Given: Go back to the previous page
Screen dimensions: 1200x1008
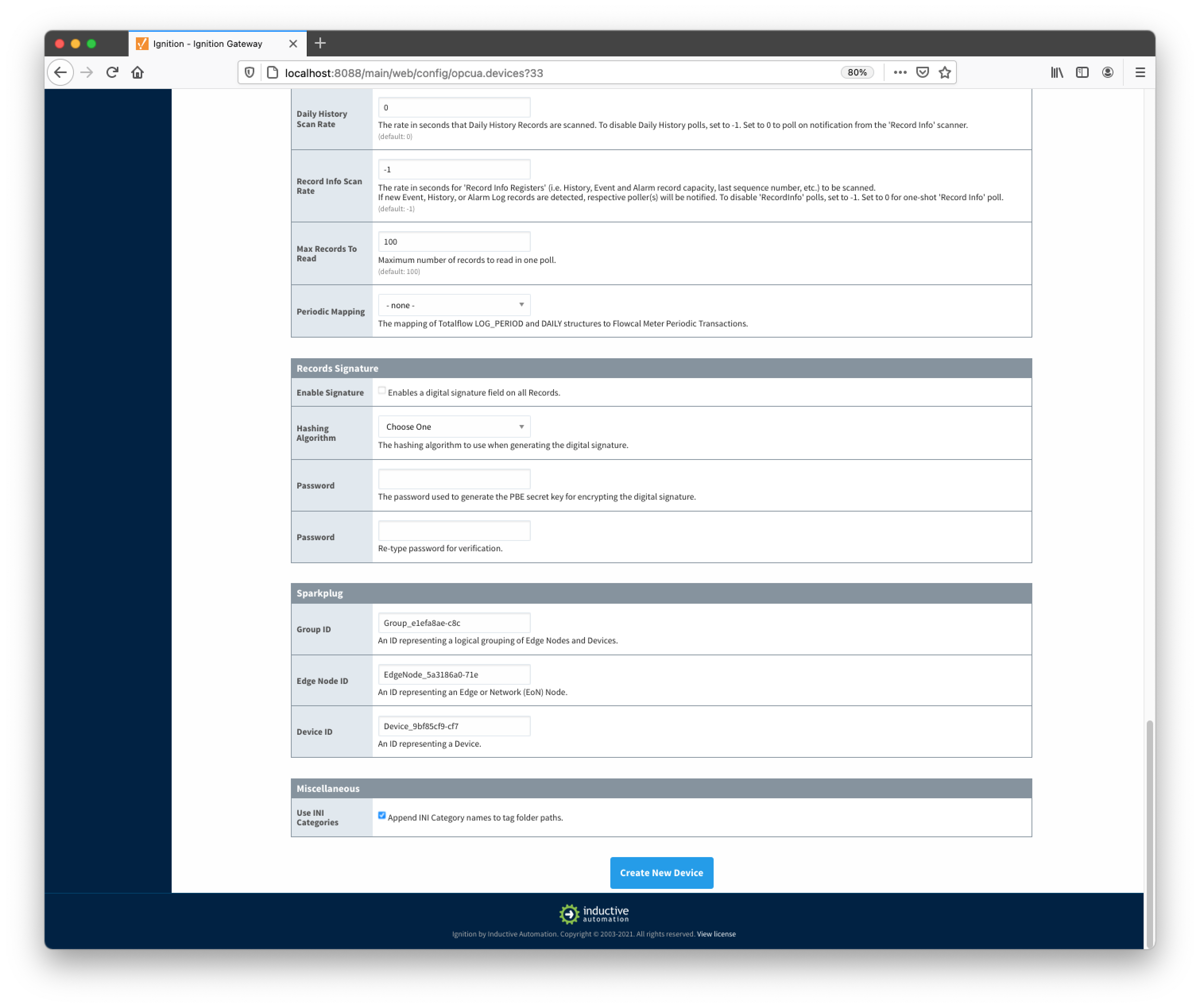Looking at the screenshot, I should click(61, 73).
